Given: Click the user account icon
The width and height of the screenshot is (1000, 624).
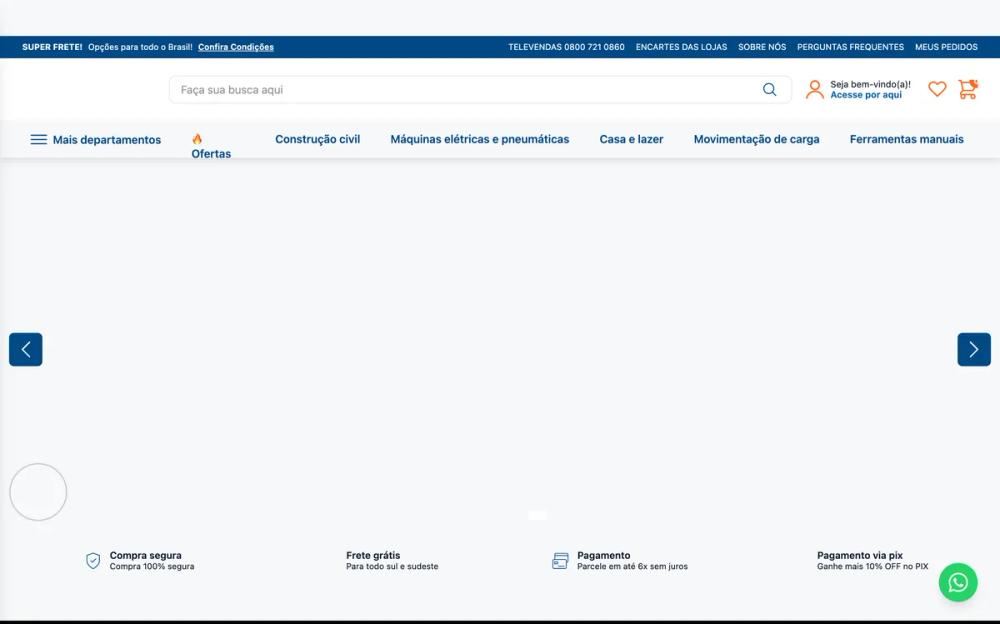Looking at the screenshot, I should point(815,89).
